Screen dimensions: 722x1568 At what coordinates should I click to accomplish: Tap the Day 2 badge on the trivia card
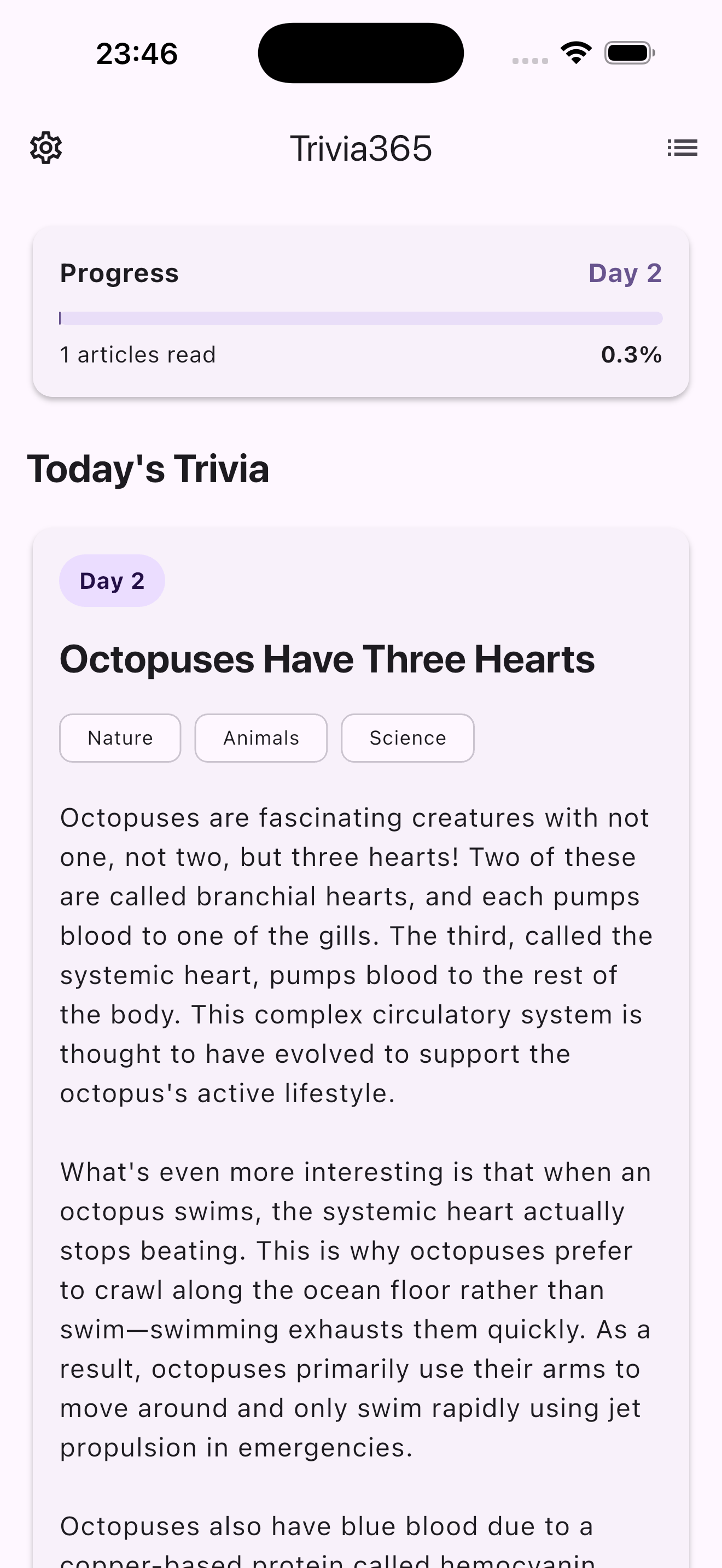(x=112, y=580)
